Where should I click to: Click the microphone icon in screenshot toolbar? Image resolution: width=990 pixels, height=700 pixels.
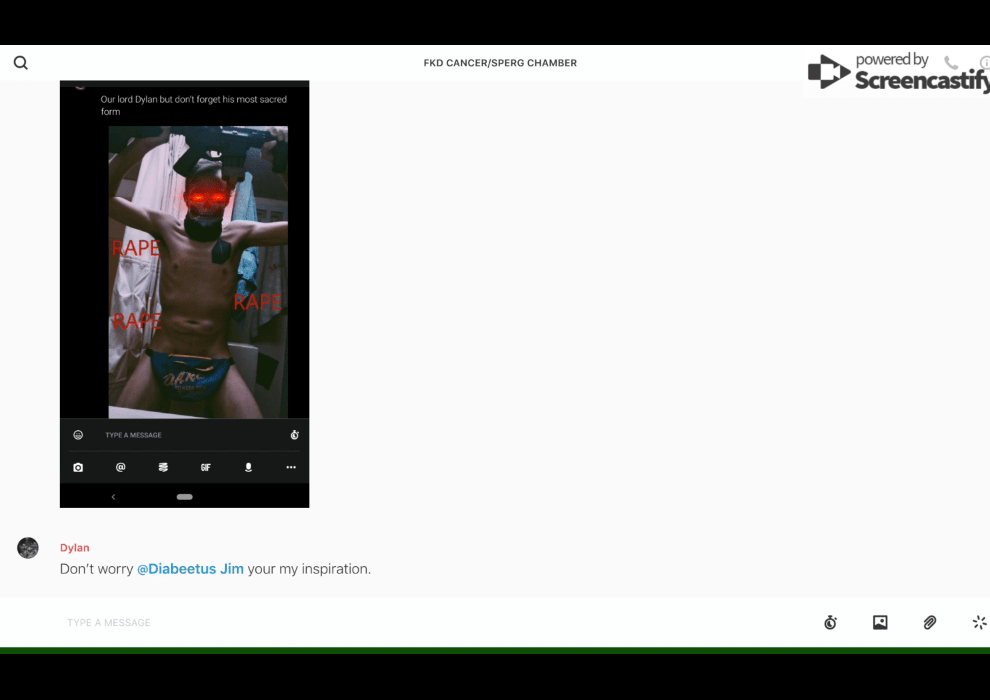click(249, 467)
